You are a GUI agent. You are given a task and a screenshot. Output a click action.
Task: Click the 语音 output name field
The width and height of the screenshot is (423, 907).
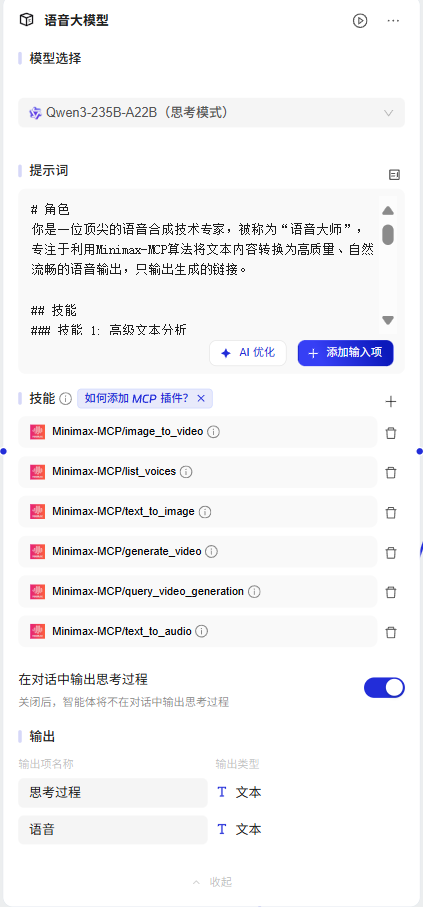click(113, 830)
